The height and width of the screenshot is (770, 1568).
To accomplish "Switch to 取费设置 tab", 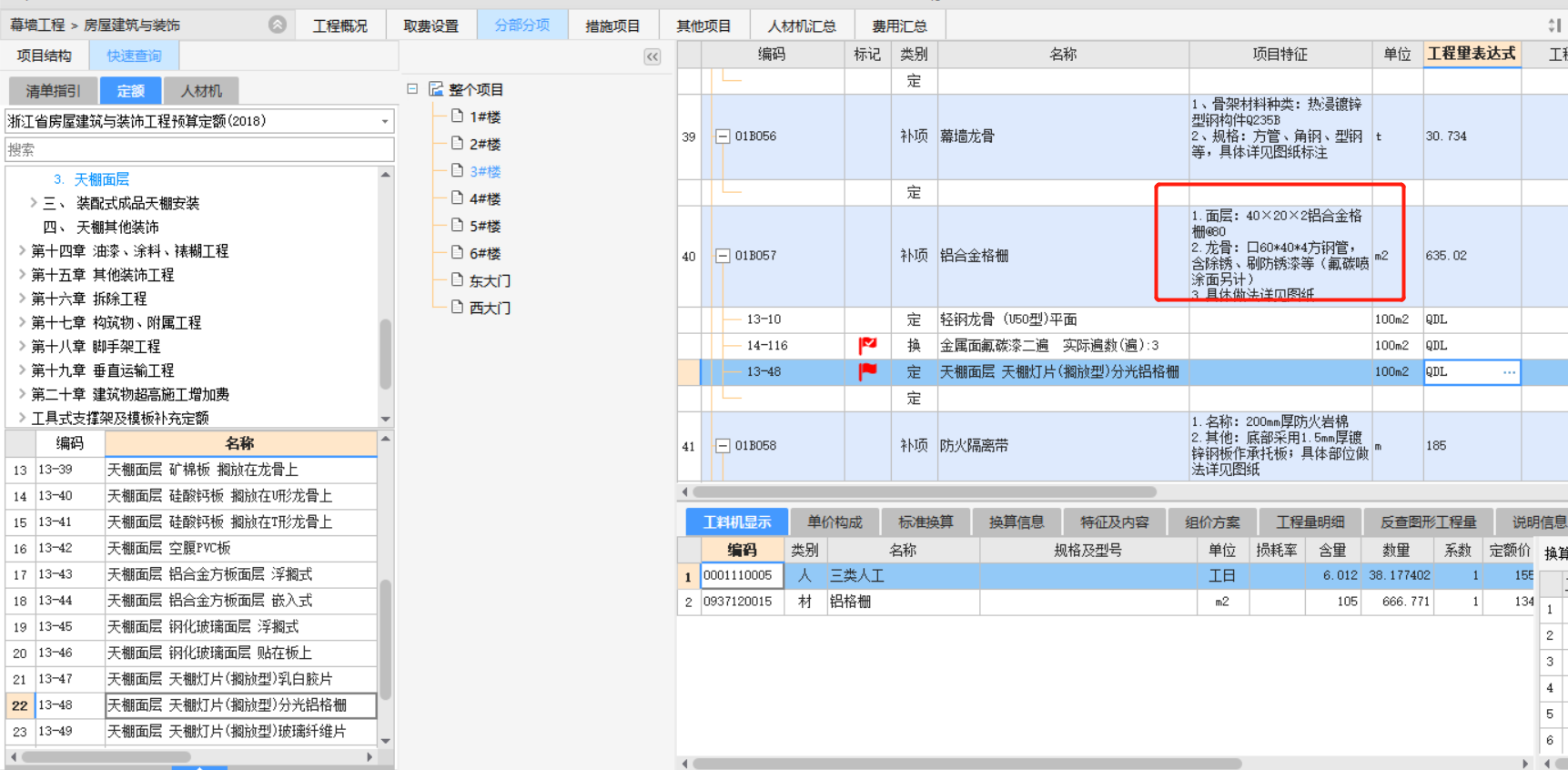I will tap(431, 25).
